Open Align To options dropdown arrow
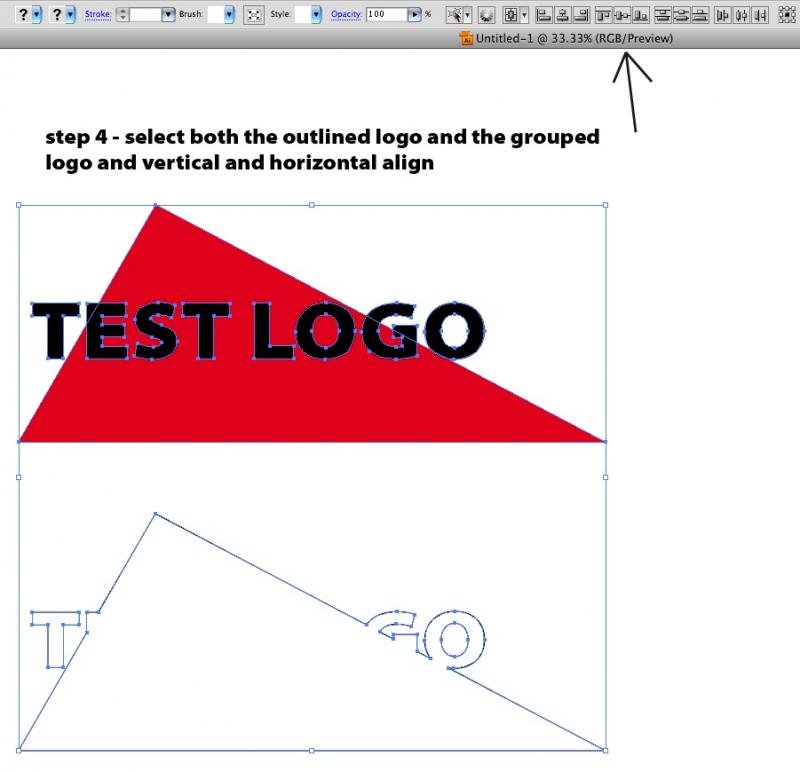Image resolution: width=800 pixels, height=772 pixels. [523, 15]
